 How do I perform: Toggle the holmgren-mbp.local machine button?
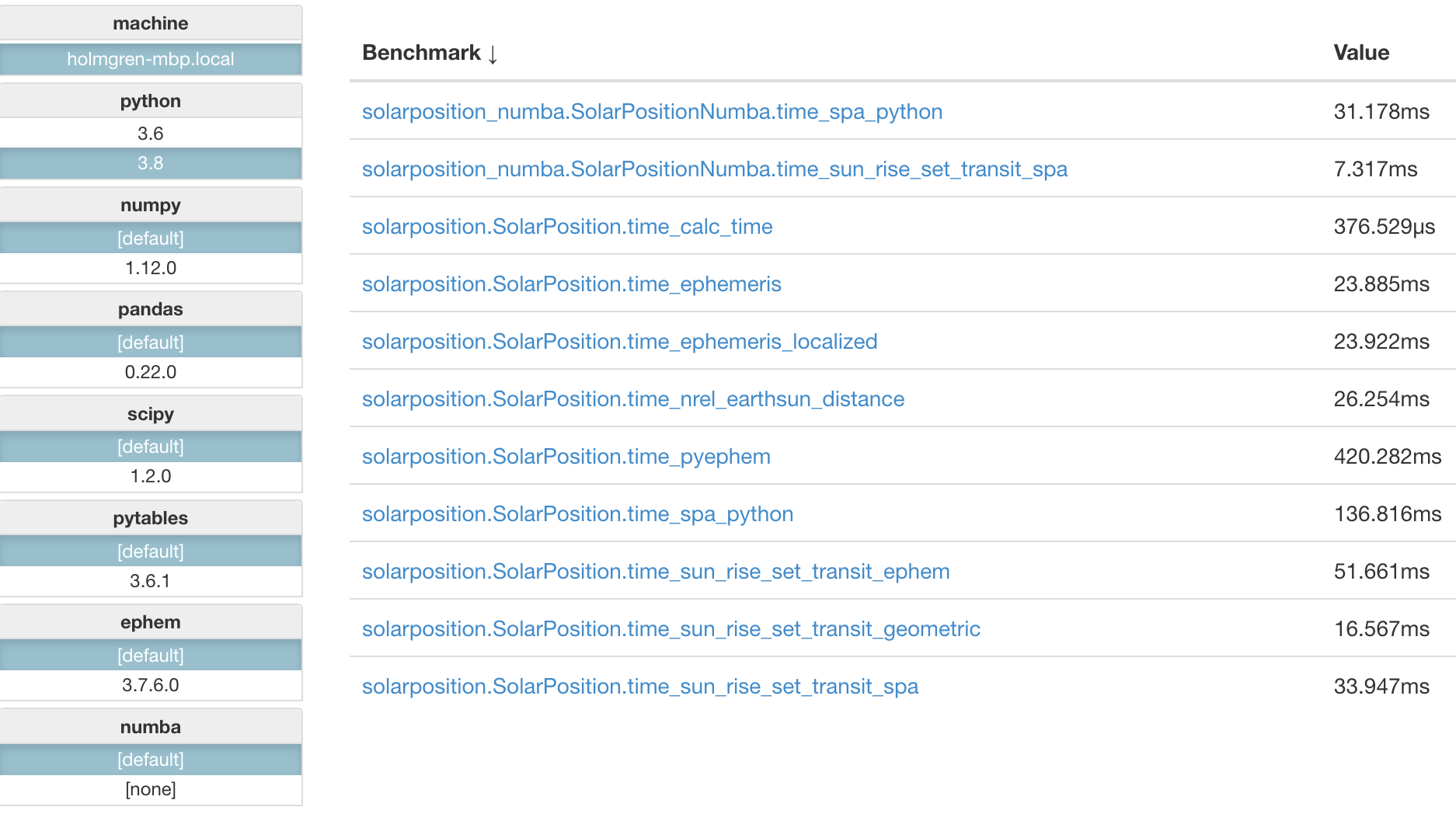tap(151, 60)
